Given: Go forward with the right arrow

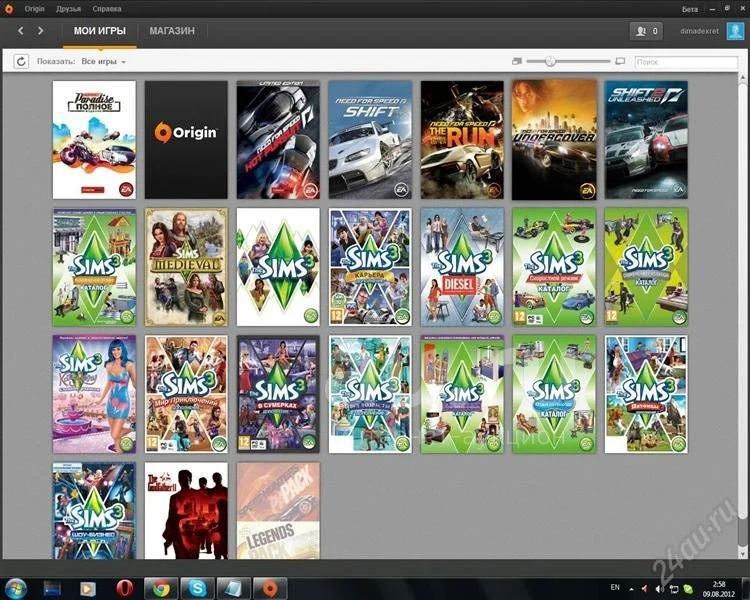Looking at the screenshot, I should click(41, 31).
